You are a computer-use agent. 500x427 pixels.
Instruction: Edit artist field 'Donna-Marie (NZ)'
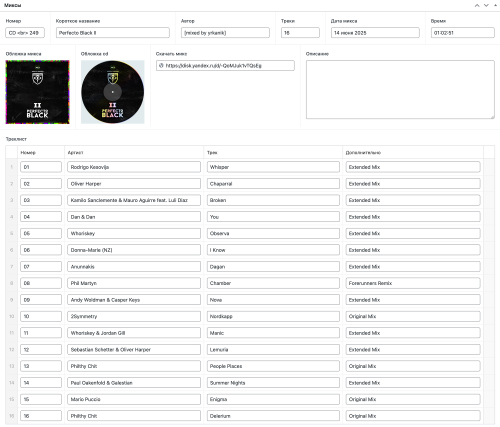pyautogui.click(x=134, y=250)
